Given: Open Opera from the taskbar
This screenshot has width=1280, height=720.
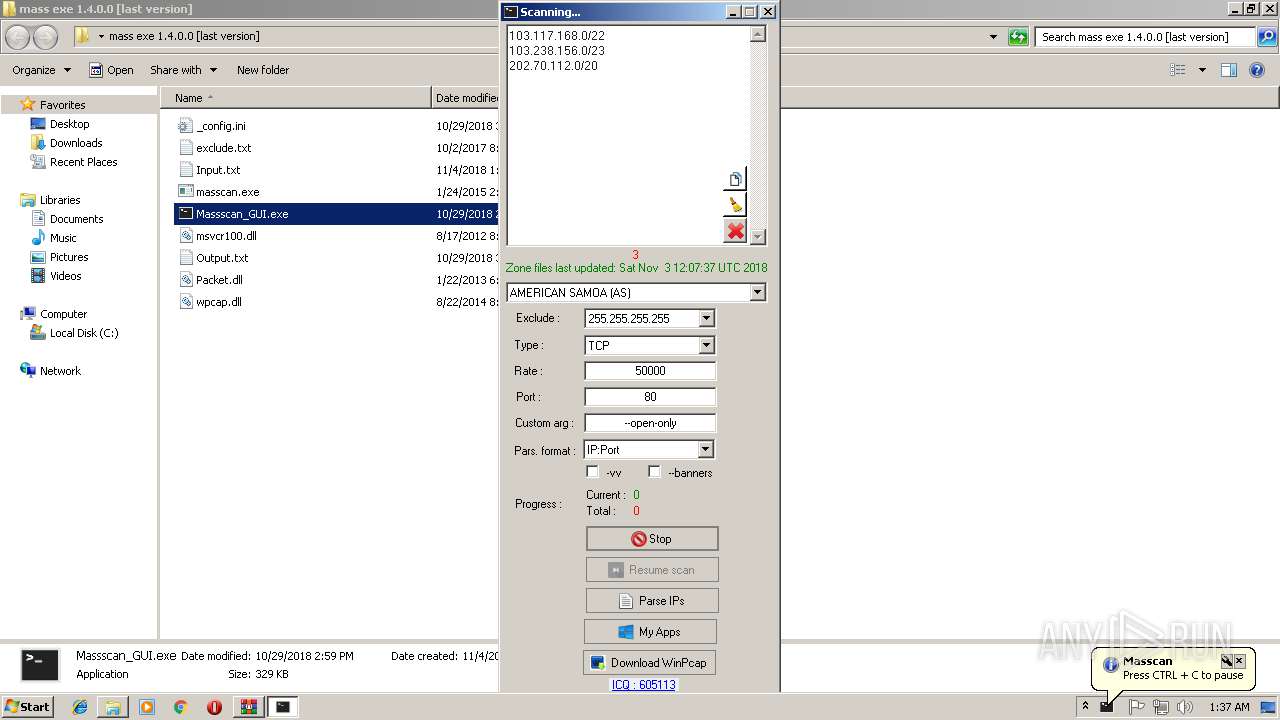Looking at the screenshot, I should [214, 707].
